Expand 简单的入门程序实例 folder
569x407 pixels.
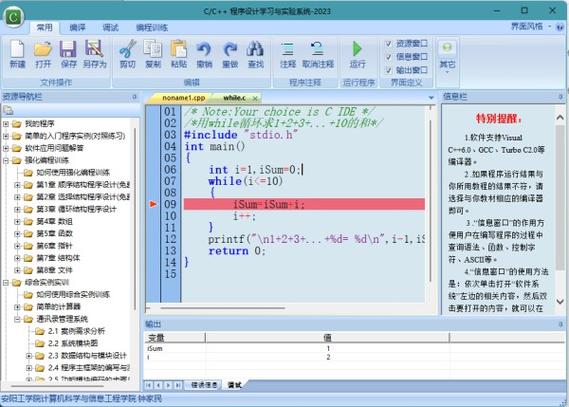pyautogui.click(x=6, y=136)
